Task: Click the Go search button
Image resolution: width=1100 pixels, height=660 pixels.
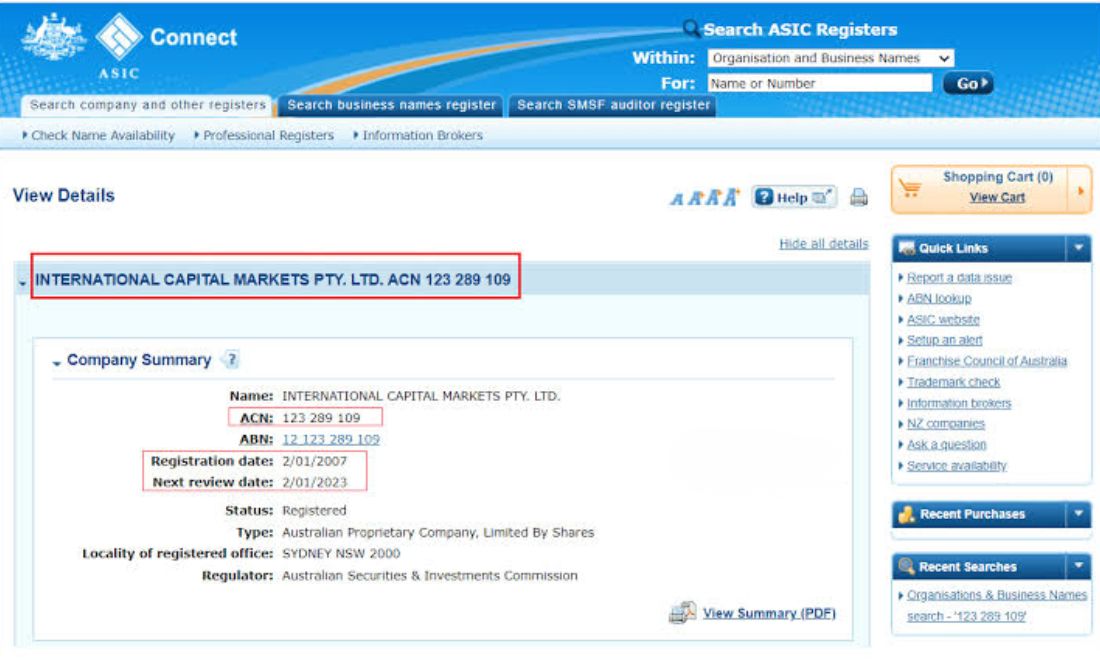Action: (x=968, y=83)
